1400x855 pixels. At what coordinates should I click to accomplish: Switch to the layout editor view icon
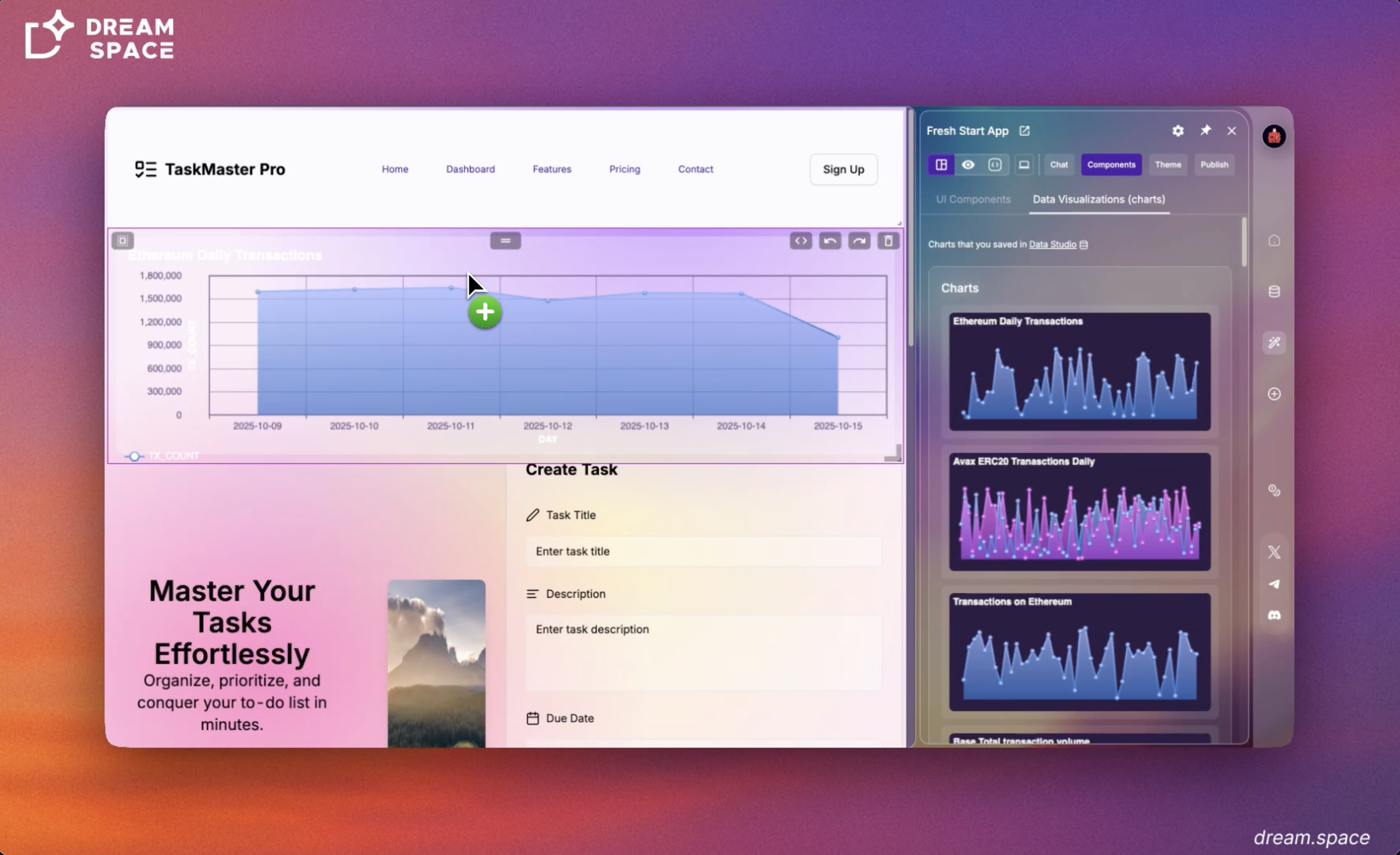941,165
